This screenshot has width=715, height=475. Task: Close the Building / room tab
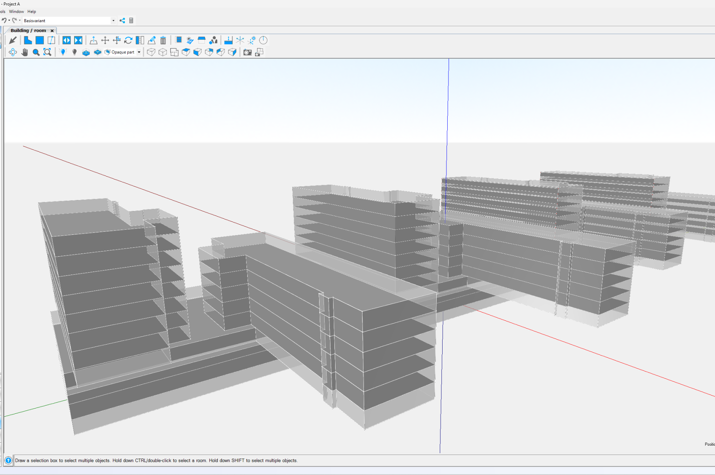[52, 31]
